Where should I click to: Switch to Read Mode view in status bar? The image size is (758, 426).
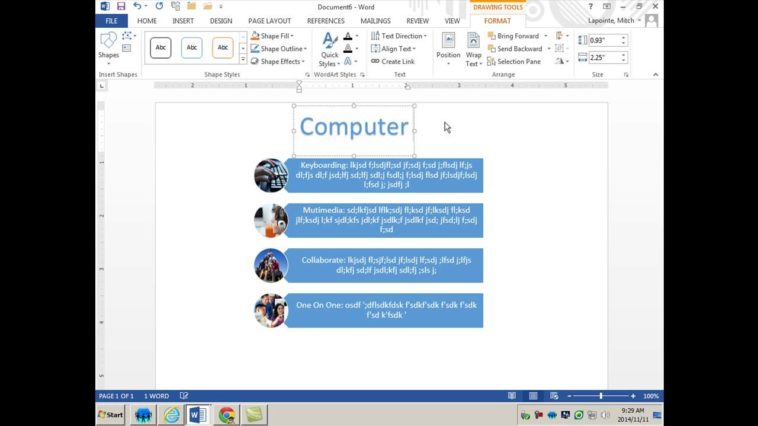[512, 396]
